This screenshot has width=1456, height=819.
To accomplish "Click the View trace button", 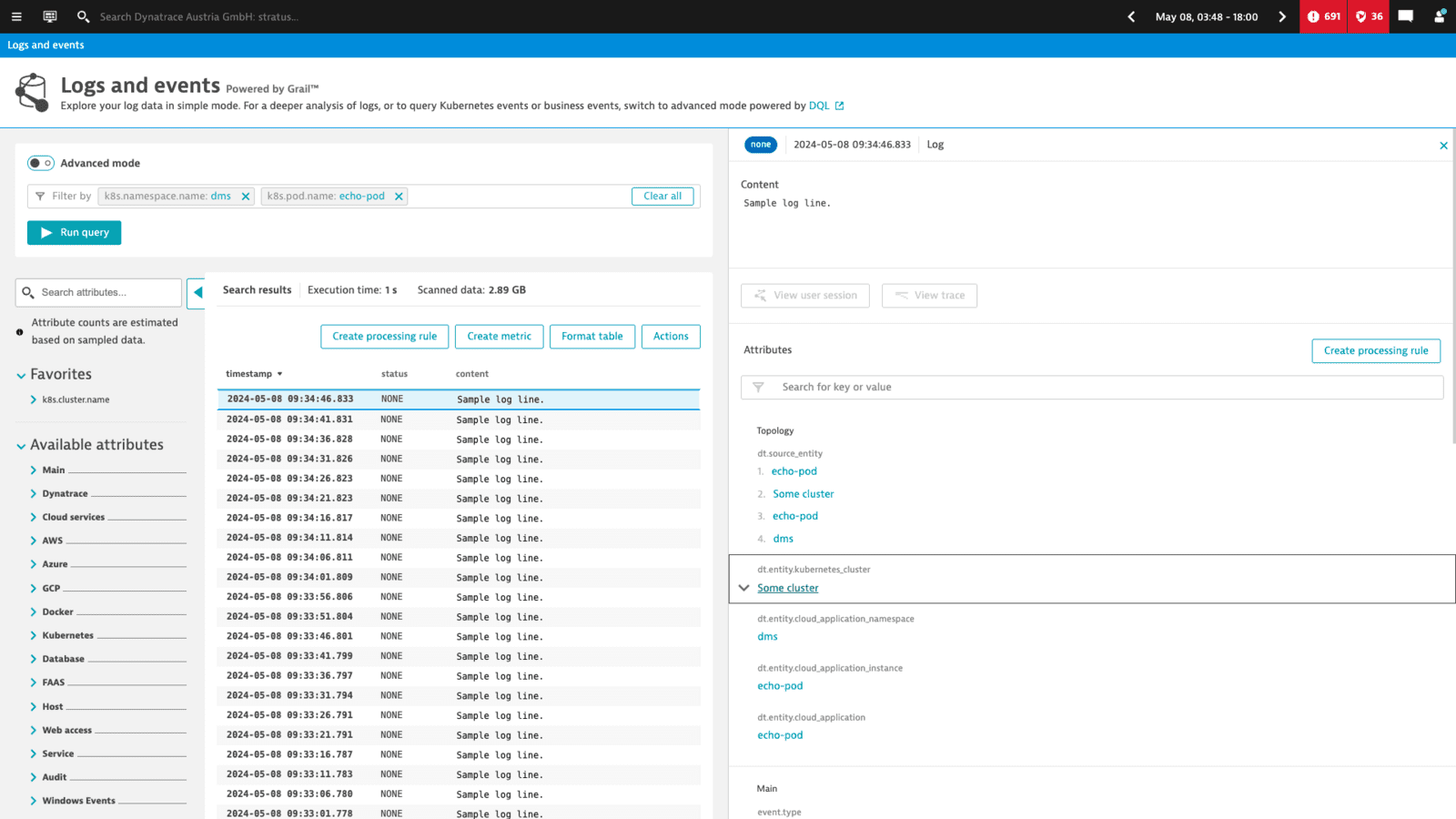I will pyautogui.click(x=929, y=296).
